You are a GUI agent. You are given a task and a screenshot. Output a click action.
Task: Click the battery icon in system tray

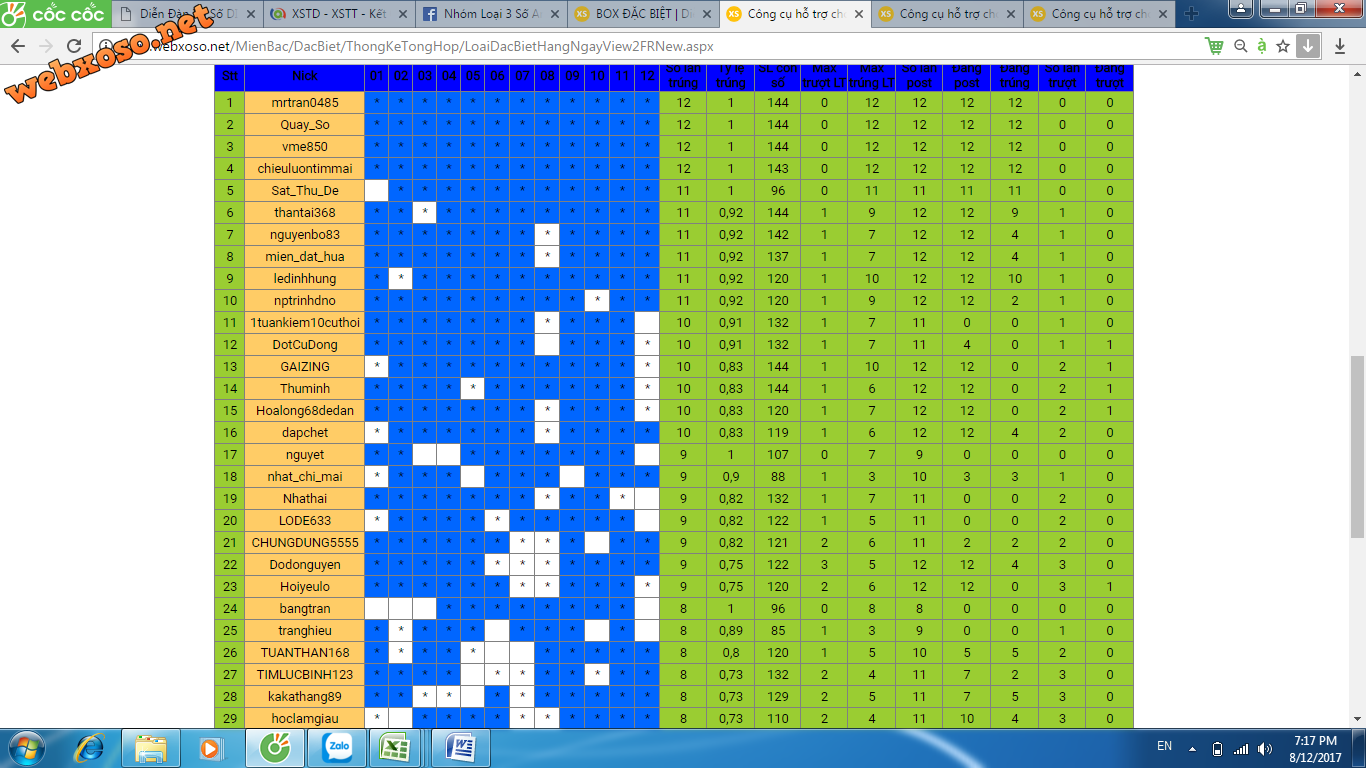click(x=1217, y=748)
